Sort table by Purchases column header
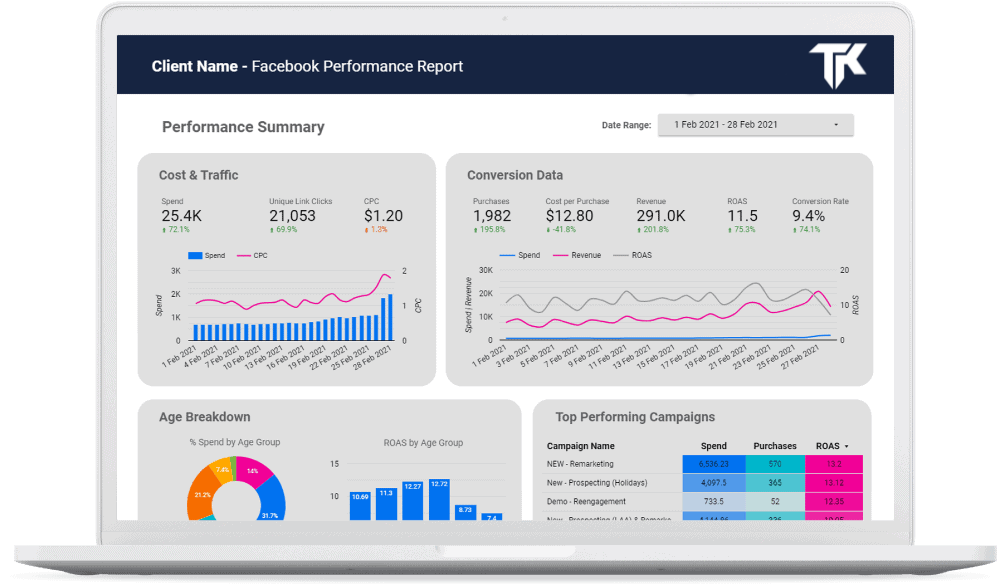1000x586 pixels. click(775, 446)
